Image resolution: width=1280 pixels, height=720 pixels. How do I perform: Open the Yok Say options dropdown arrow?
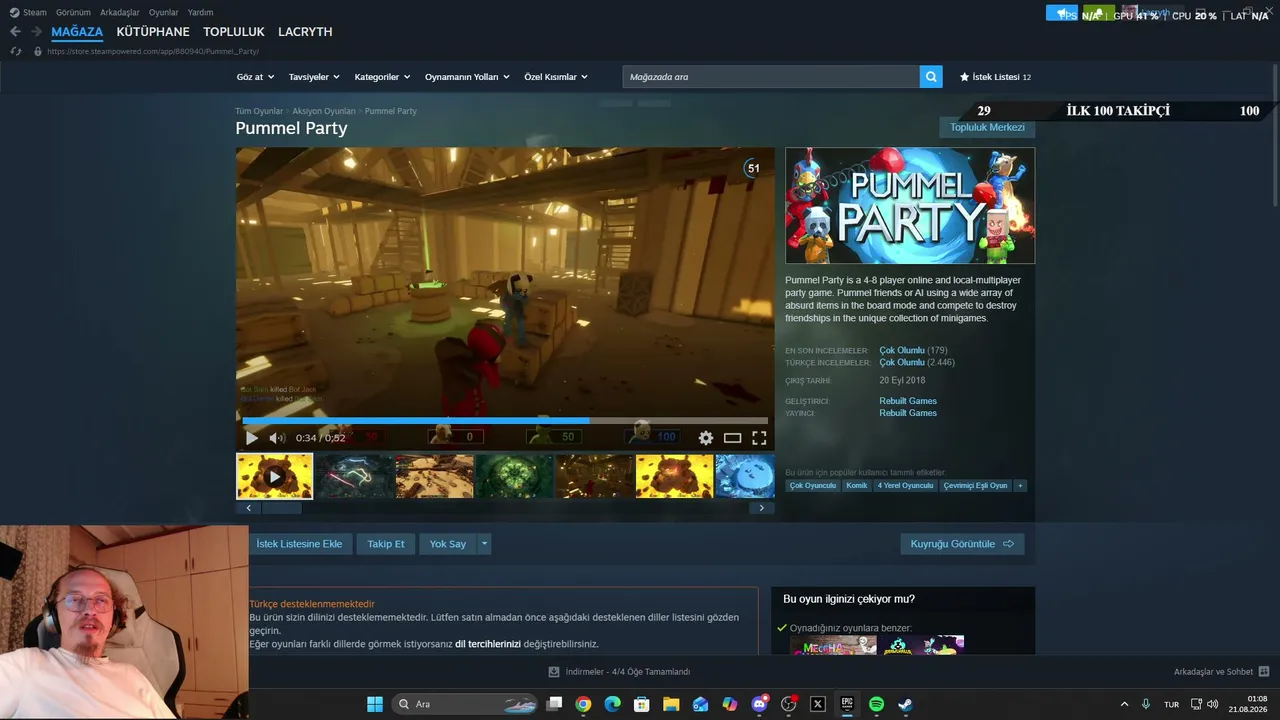pyautogui.click(x=484, y=544)
